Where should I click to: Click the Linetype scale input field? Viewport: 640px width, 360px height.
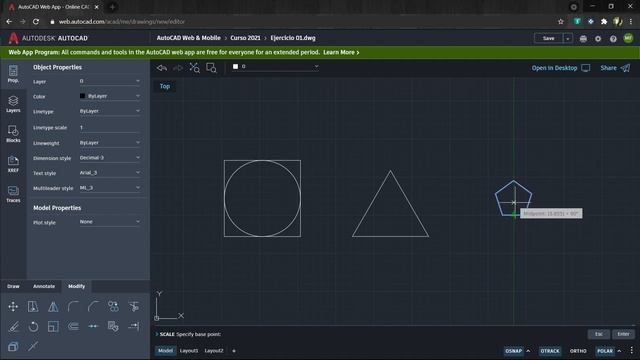[110, 127]
